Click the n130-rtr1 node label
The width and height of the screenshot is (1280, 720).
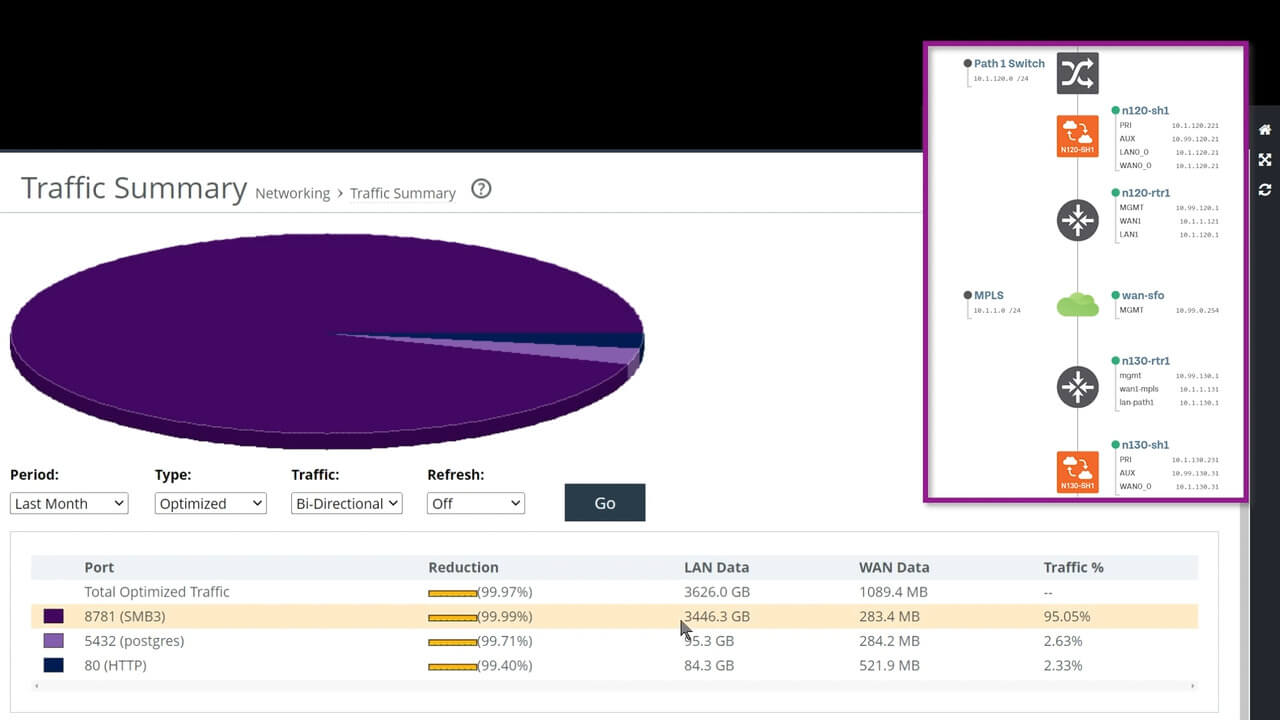1146,360
